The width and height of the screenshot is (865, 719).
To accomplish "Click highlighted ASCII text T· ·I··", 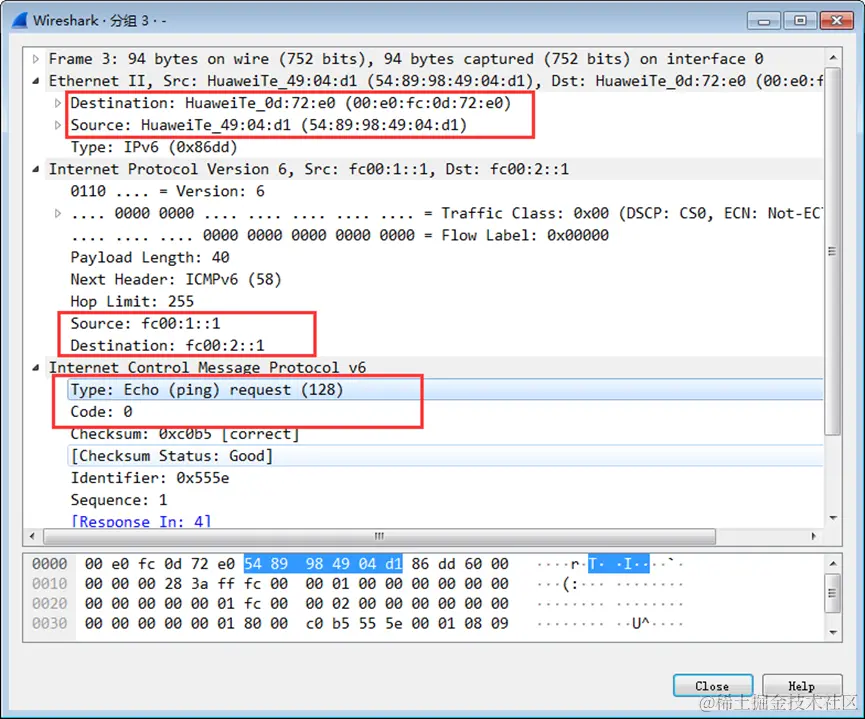I will pos(618,564).
